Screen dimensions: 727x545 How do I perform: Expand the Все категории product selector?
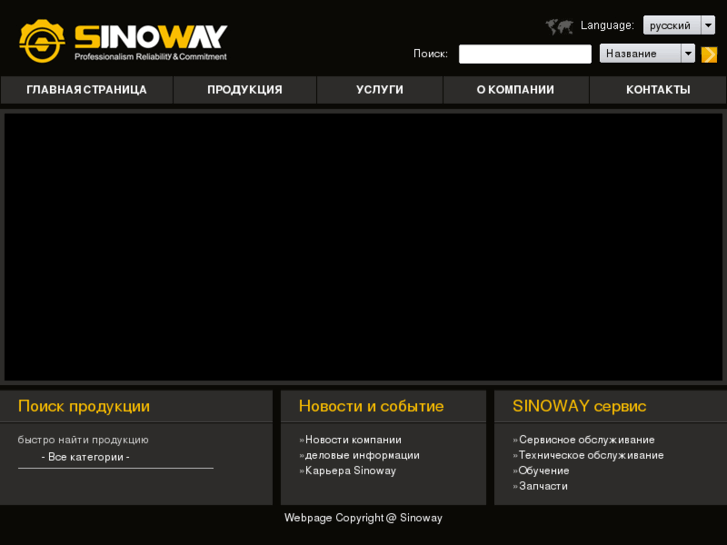[115, 457]
